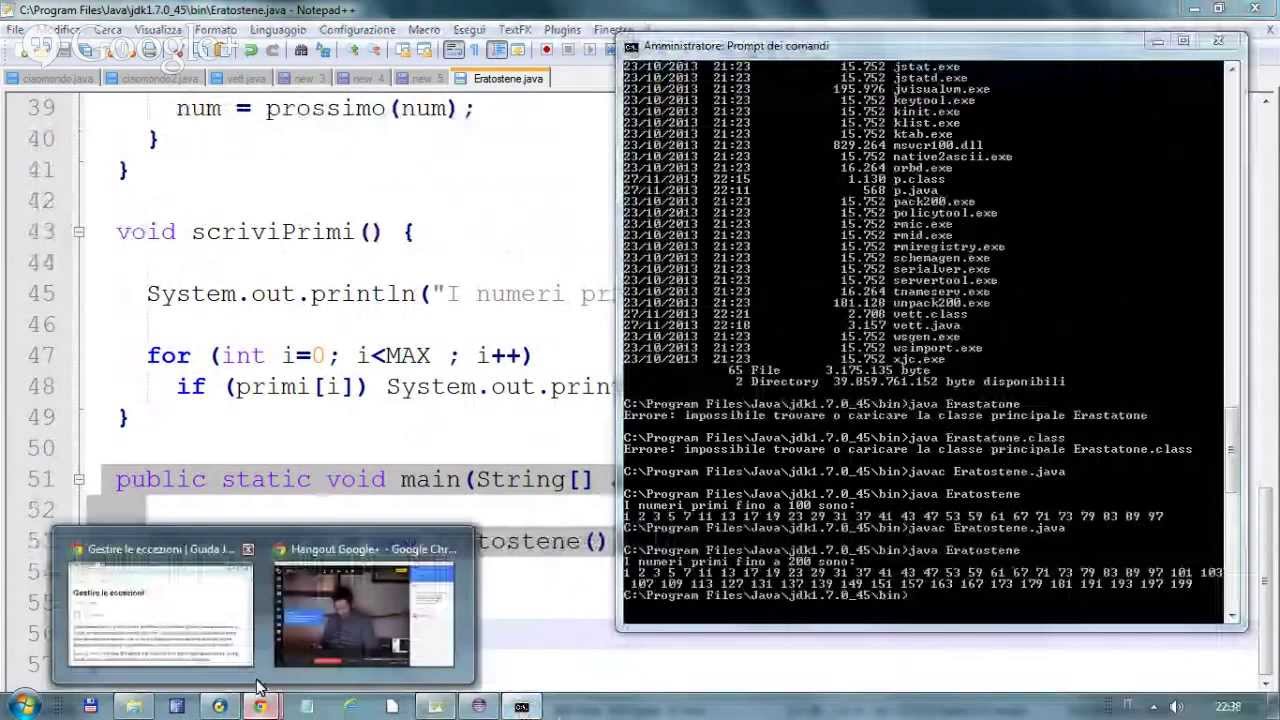1280x720 pixels.
Task: Click the Stop macro recording icon
Action: pos(568,50)
